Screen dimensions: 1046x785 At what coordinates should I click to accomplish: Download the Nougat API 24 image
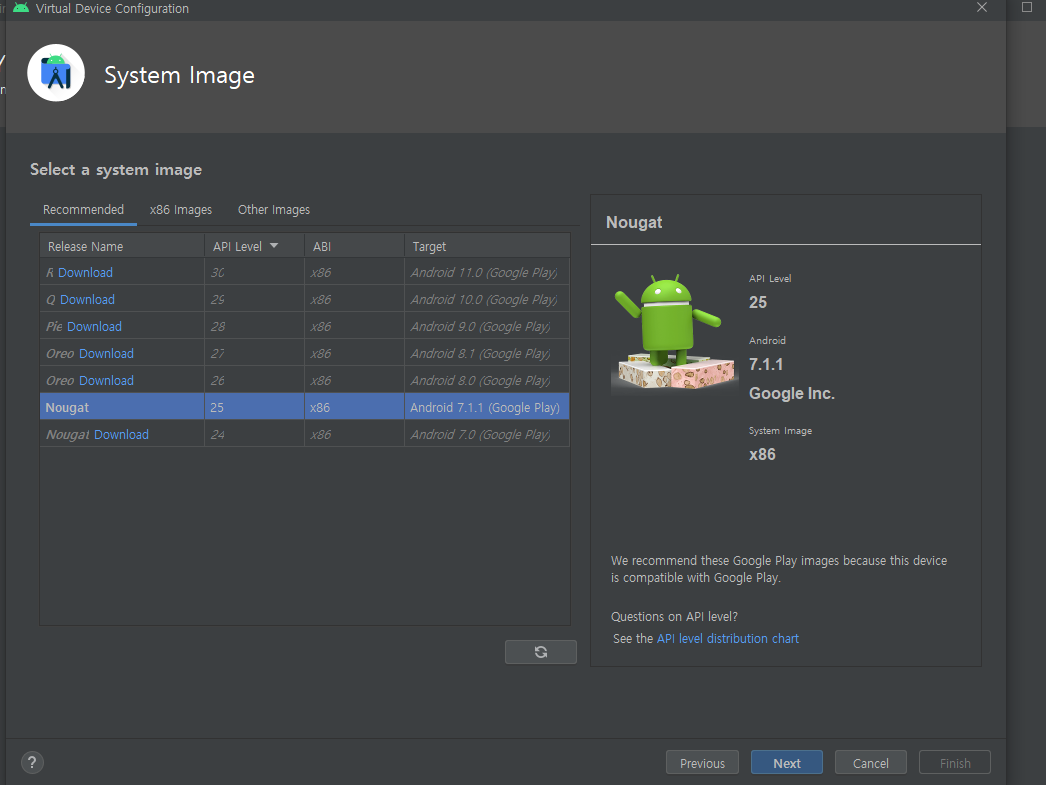tap(121, 434)
